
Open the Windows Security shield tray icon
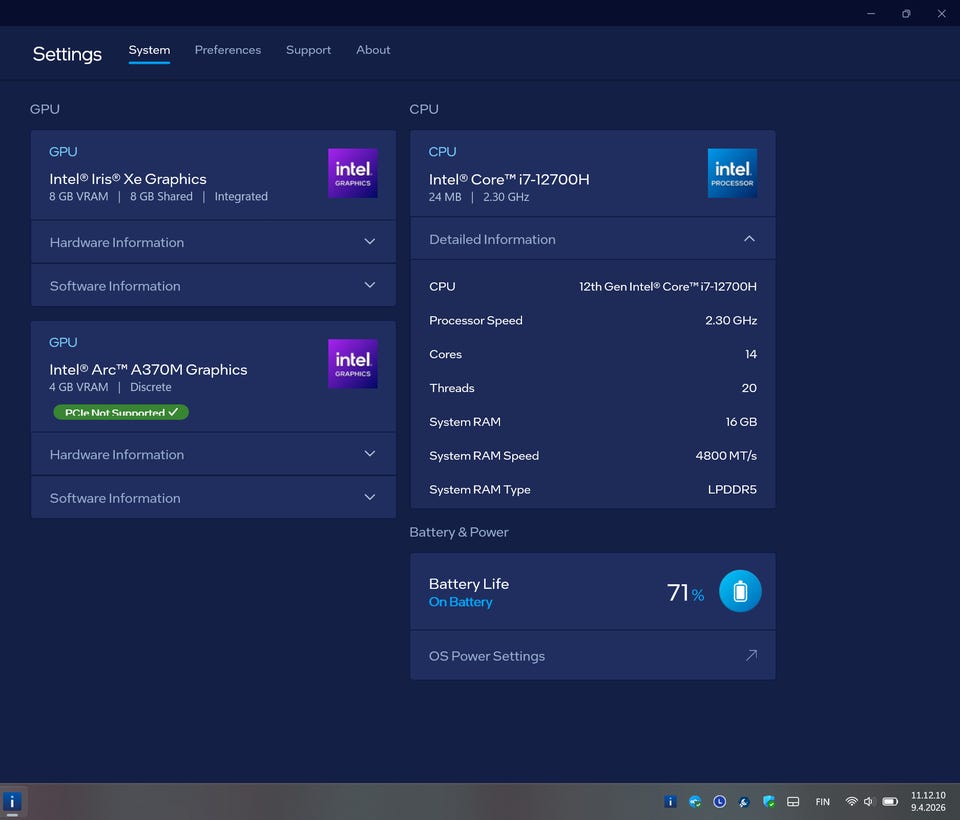click(769, 801)
